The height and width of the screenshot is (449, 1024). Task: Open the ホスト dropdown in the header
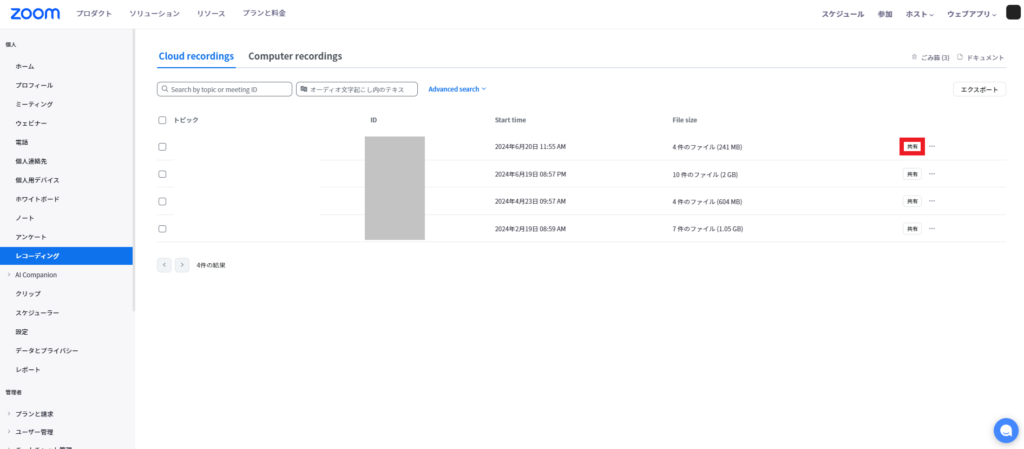[x=919, y=14]
